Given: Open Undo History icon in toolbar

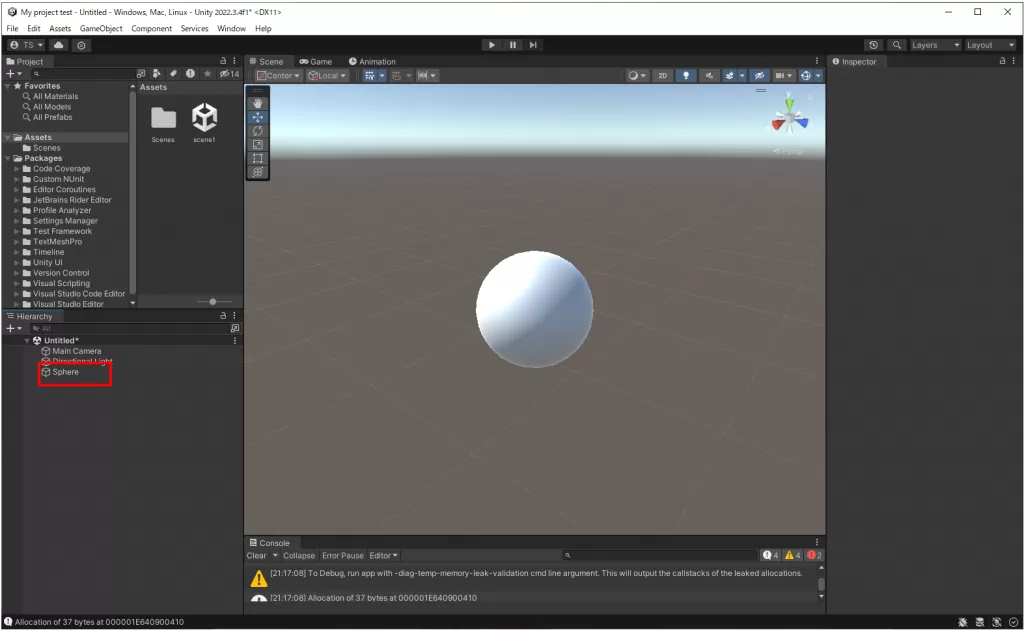Looking at the screenshot, I should click(874, 45).
